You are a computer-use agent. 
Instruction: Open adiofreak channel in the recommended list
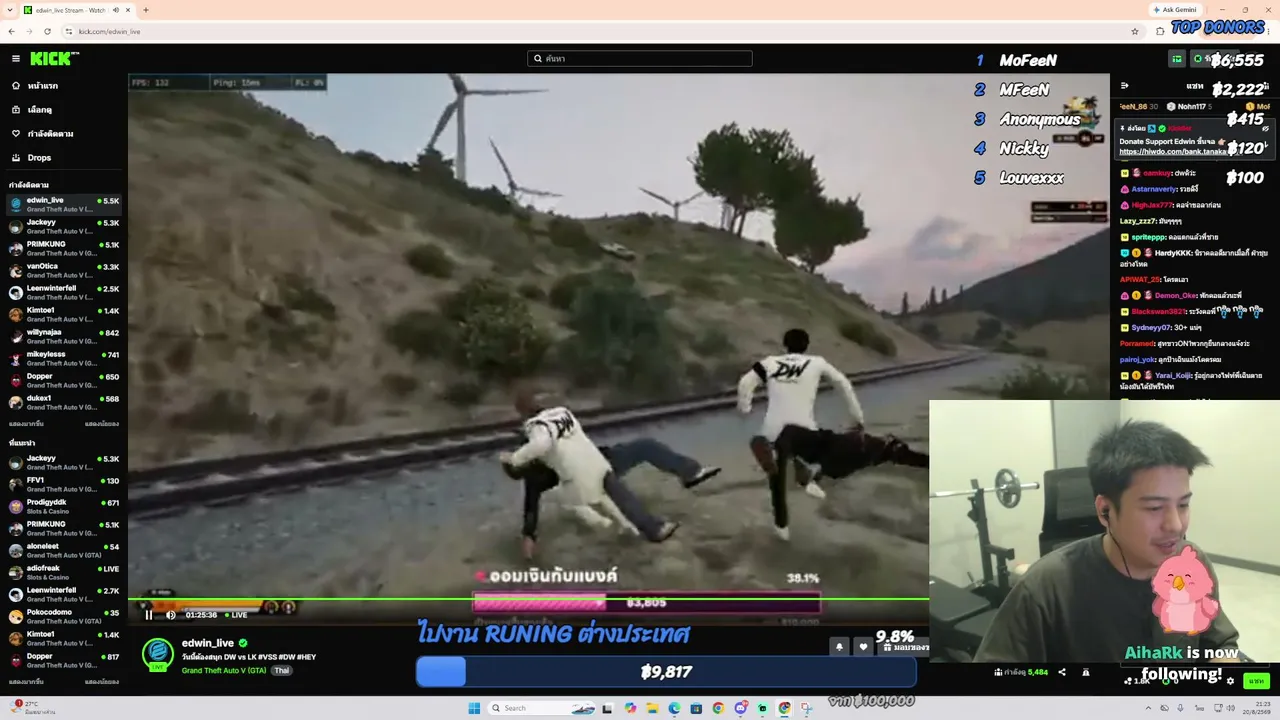(x=64, y=572)
